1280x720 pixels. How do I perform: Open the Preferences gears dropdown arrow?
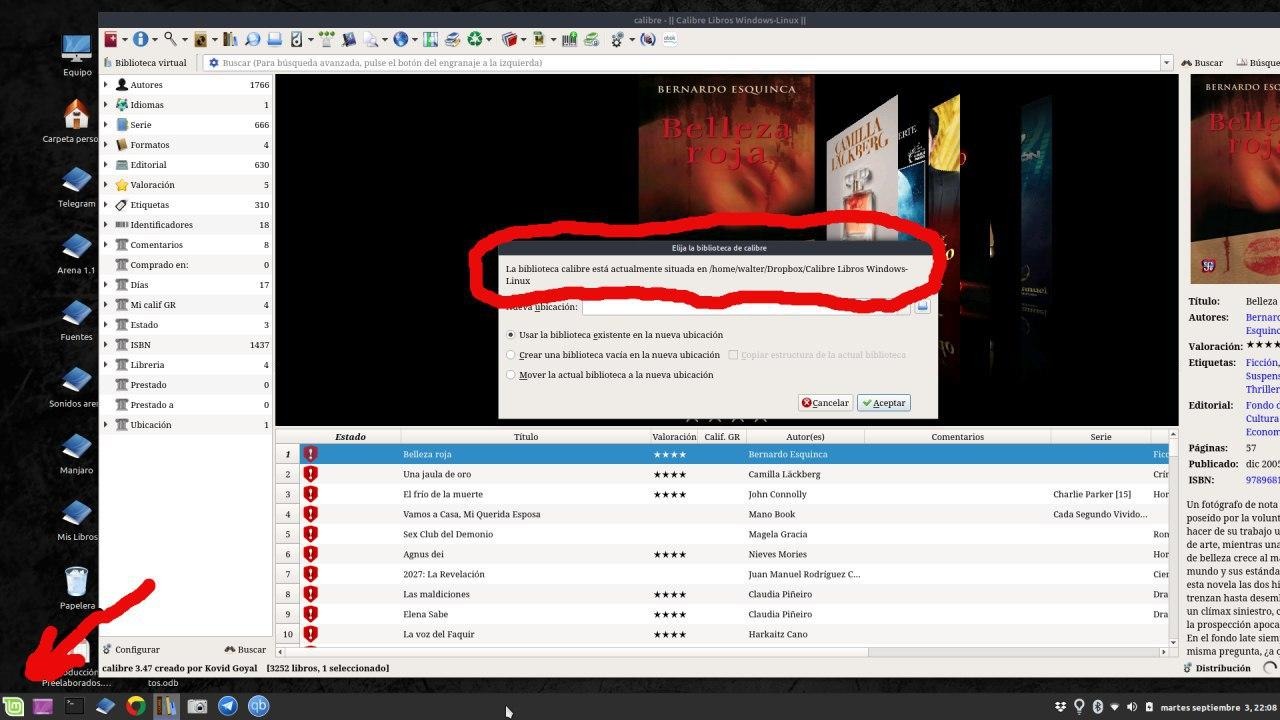click(x=631, y=40)
